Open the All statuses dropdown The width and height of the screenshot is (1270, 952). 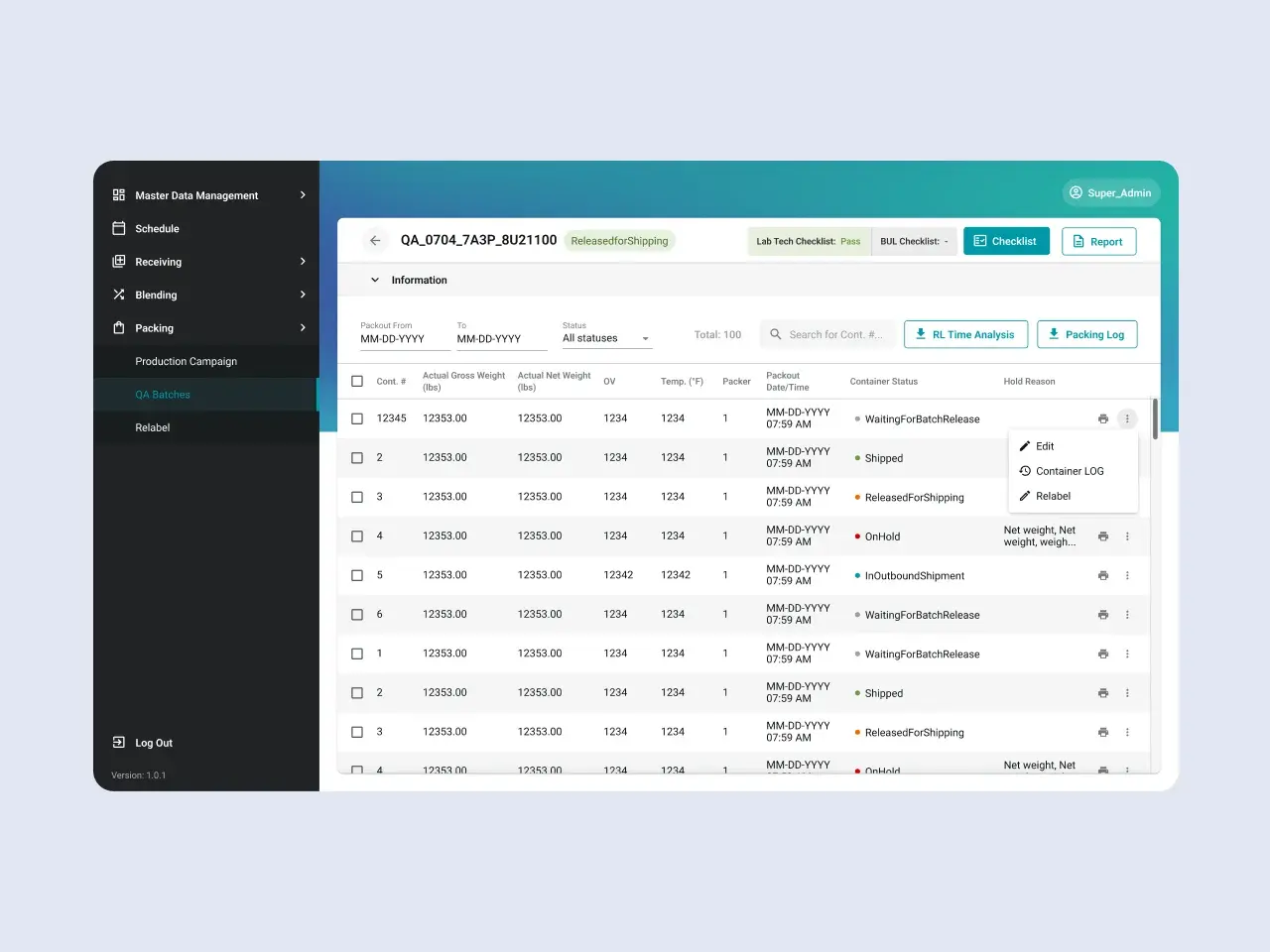click(606, 338)
